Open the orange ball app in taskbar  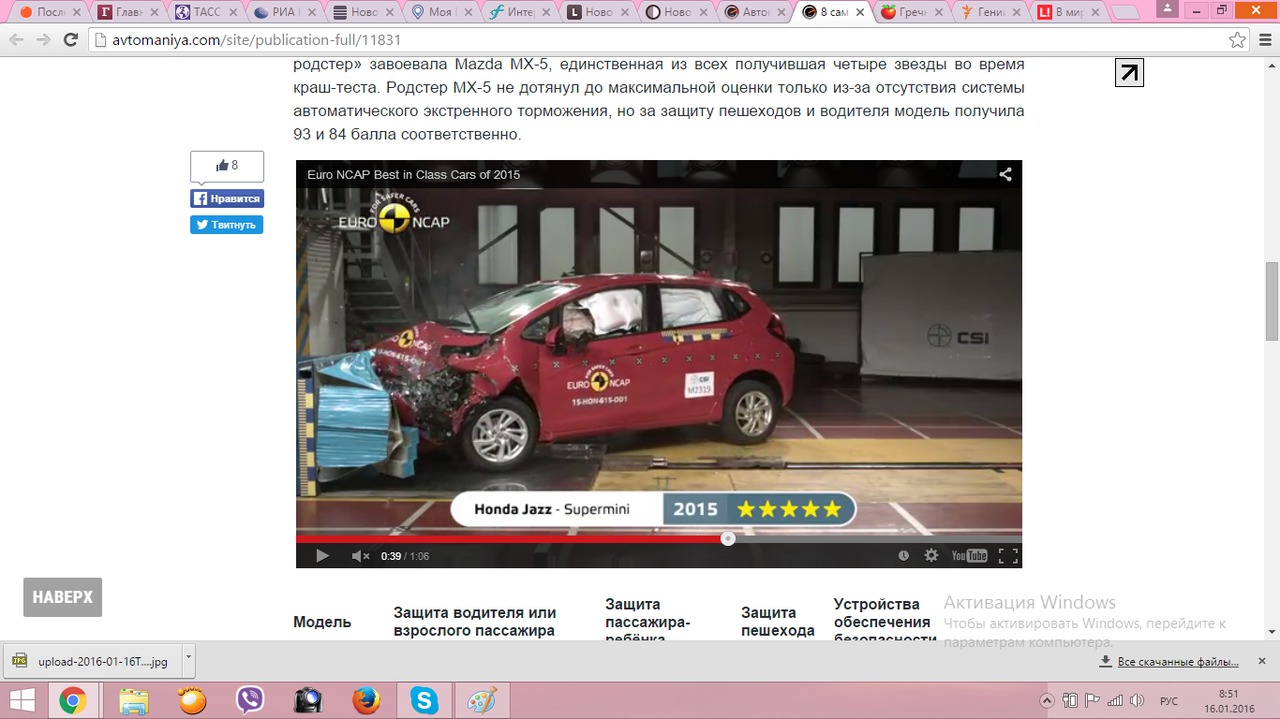(x=191, y=701)
